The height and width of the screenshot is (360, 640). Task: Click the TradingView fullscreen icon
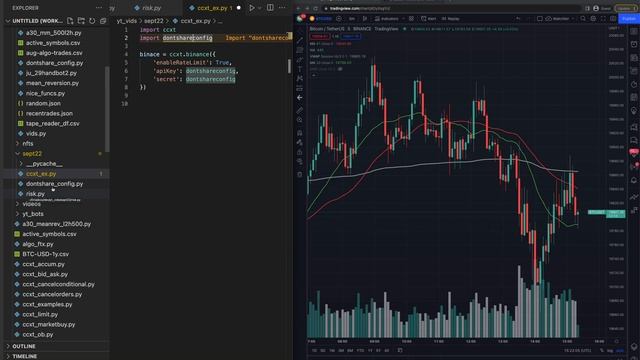[603, 19]
